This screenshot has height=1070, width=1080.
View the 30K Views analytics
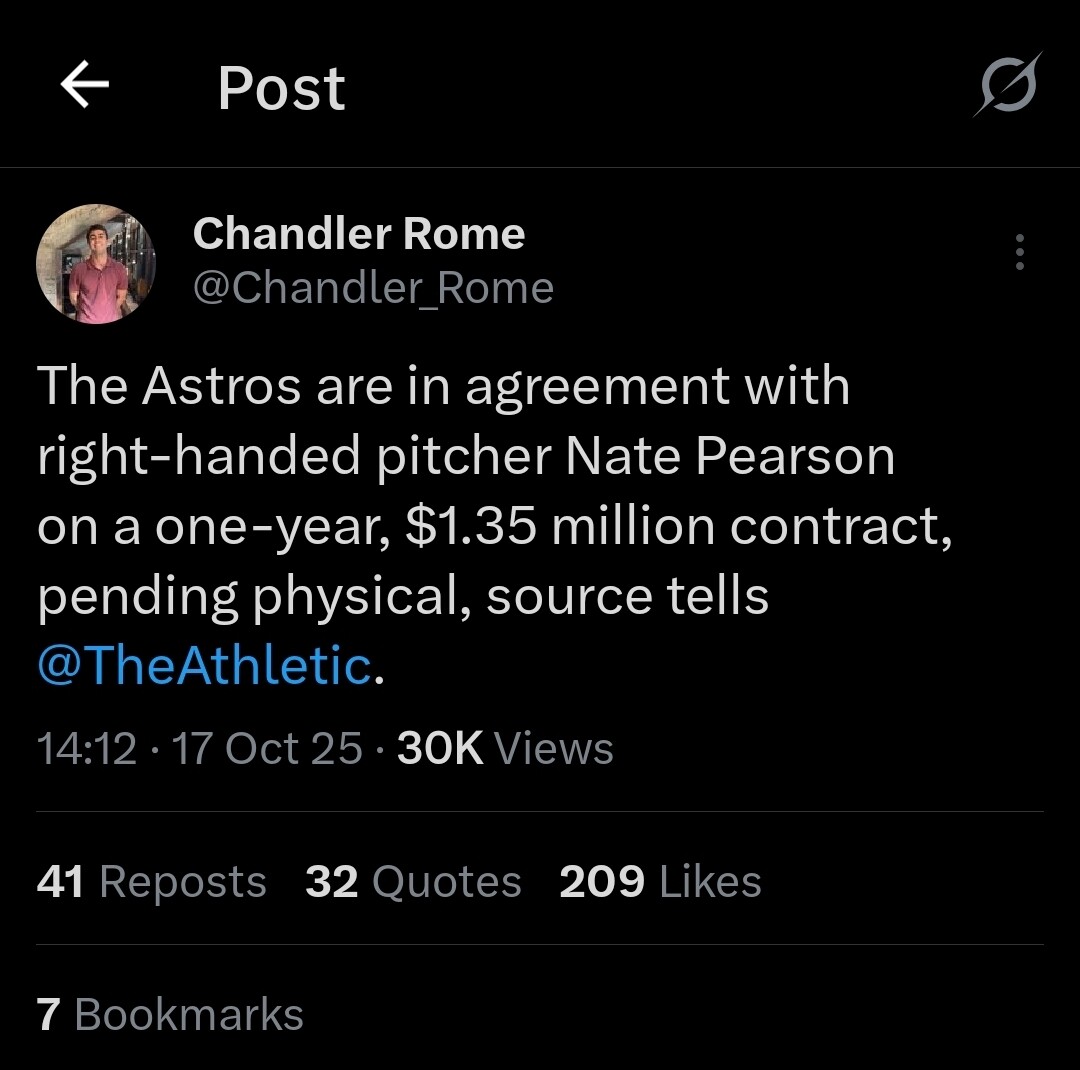click(505, 749)
